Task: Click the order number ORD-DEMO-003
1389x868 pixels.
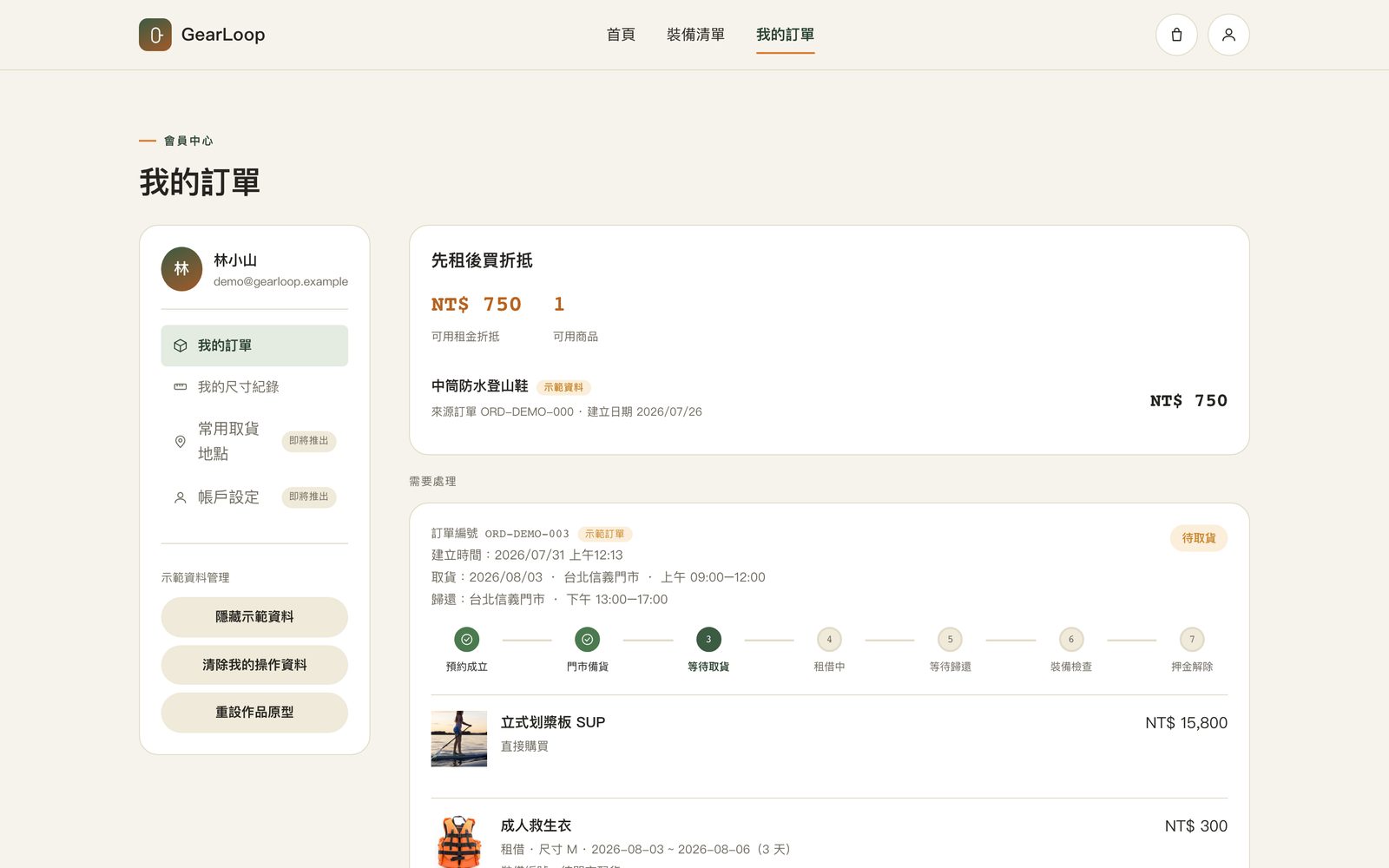Action: (x=527, y=534)
